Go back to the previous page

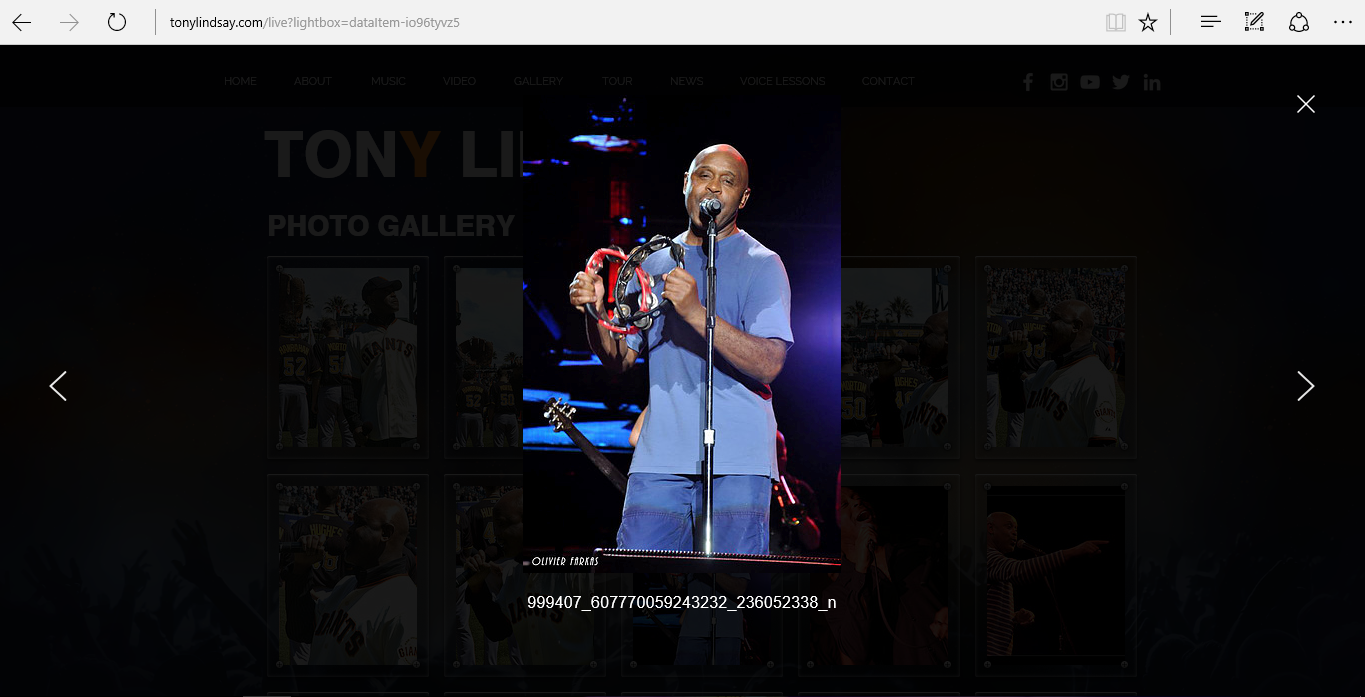point(22,22)
